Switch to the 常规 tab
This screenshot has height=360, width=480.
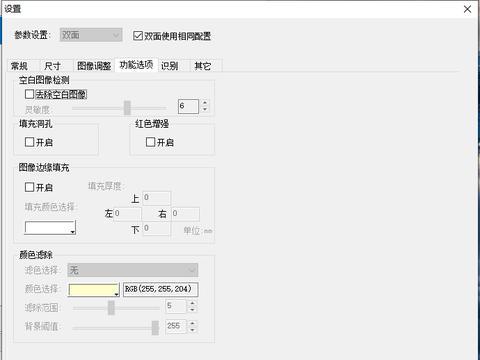pos(19,66)
